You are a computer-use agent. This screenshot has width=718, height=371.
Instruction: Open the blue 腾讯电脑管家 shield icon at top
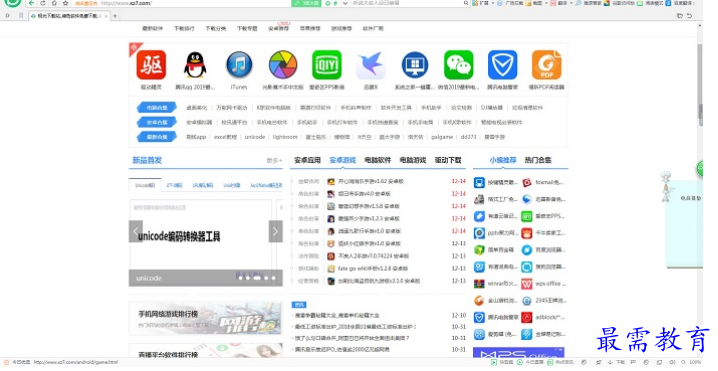pos(503,65)
